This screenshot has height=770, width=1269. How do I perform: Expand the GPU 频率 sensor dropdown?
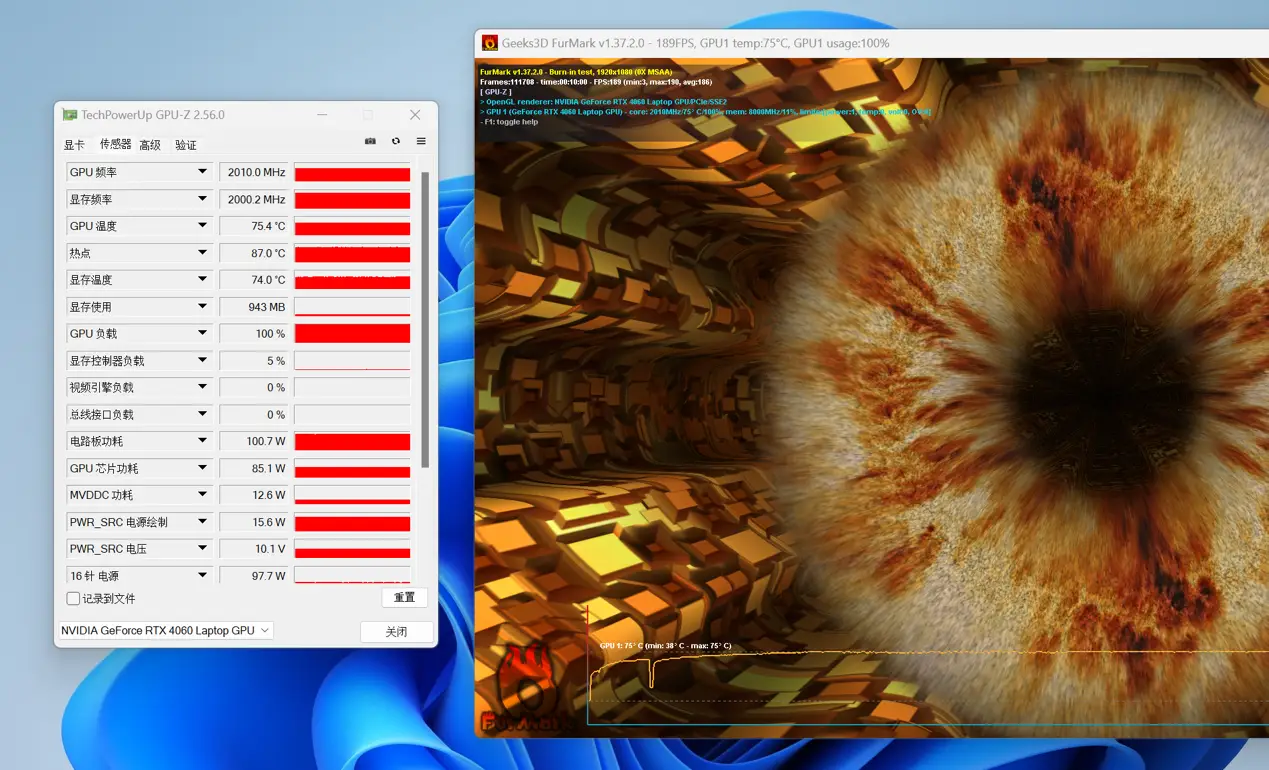click(x=202, y=172)
